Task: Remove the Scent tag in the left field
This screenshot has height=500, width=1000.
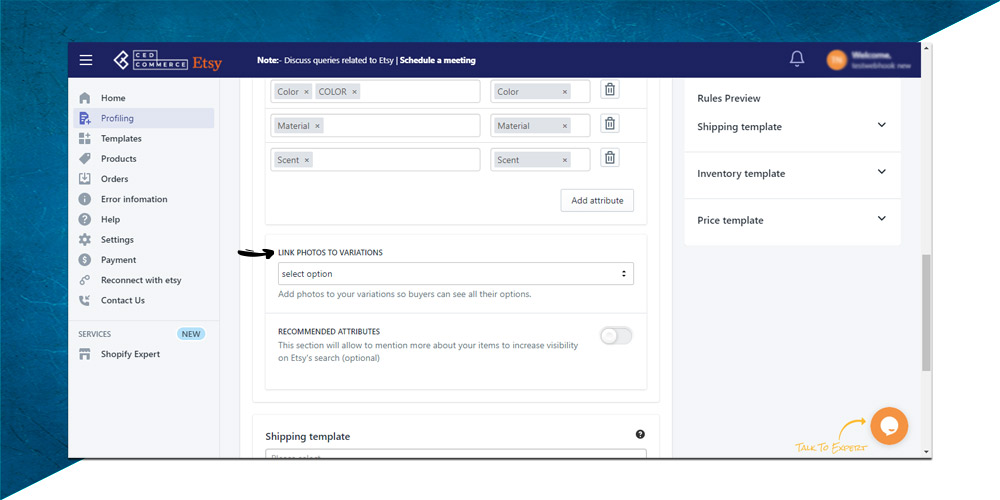Action: click(307, 160)
